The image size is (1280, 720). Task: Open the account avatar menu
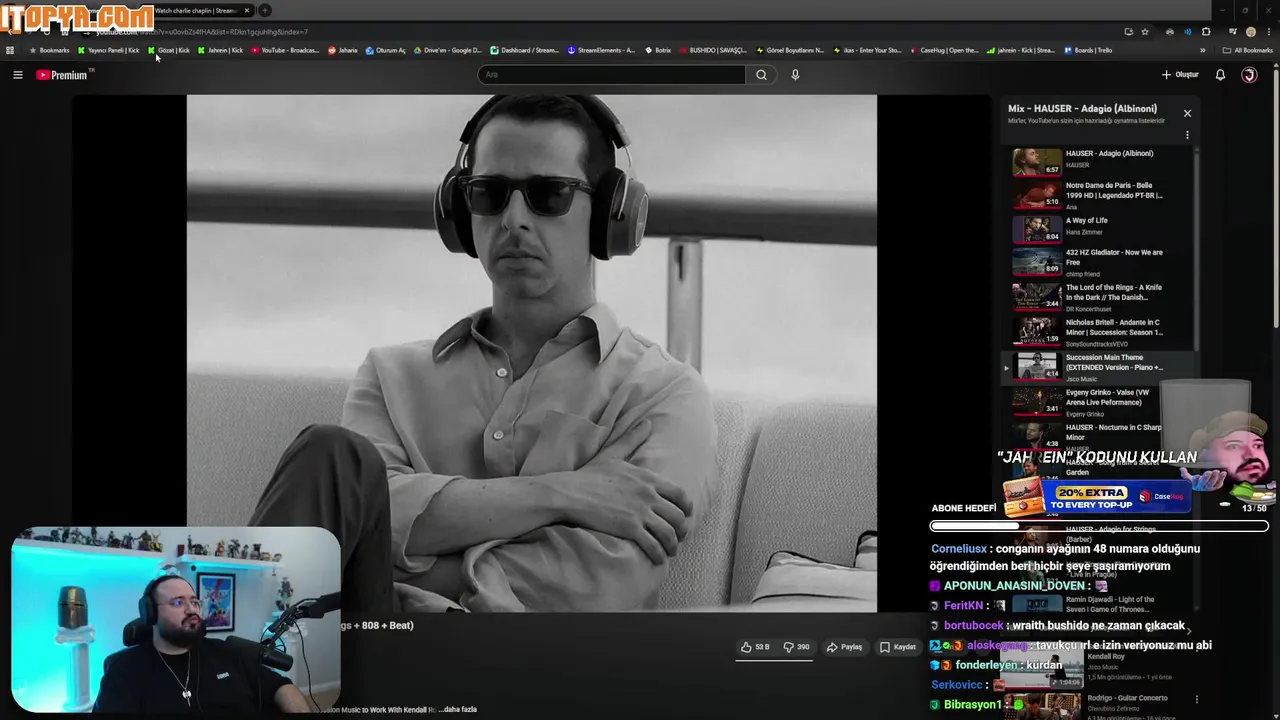[1249, 75]
